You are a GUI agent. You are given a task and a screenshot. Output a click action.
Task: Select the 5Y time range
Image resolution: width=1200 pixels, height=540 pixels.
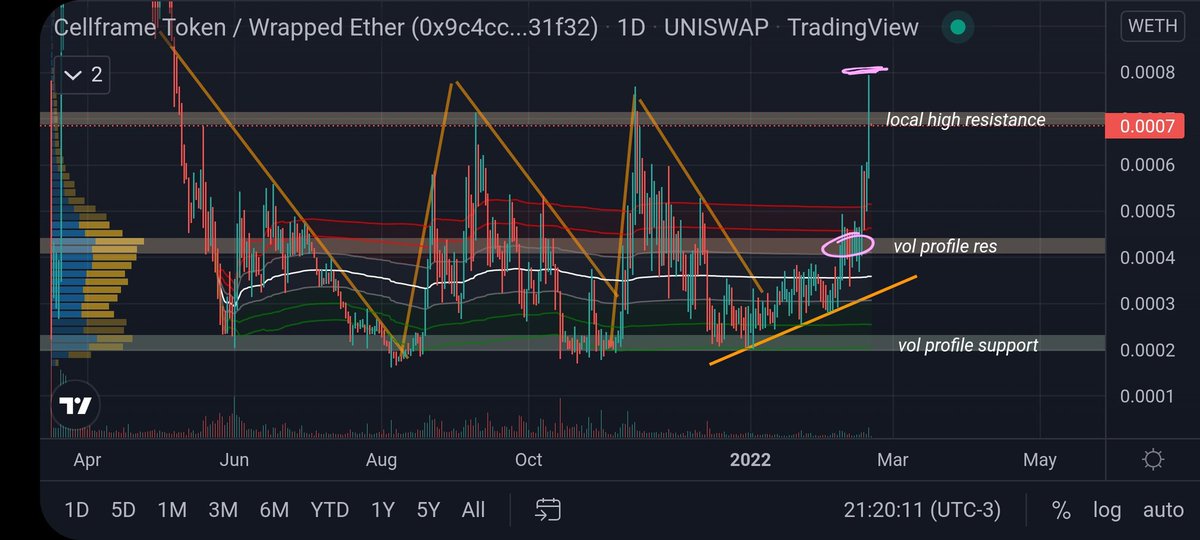coord(428,510)
